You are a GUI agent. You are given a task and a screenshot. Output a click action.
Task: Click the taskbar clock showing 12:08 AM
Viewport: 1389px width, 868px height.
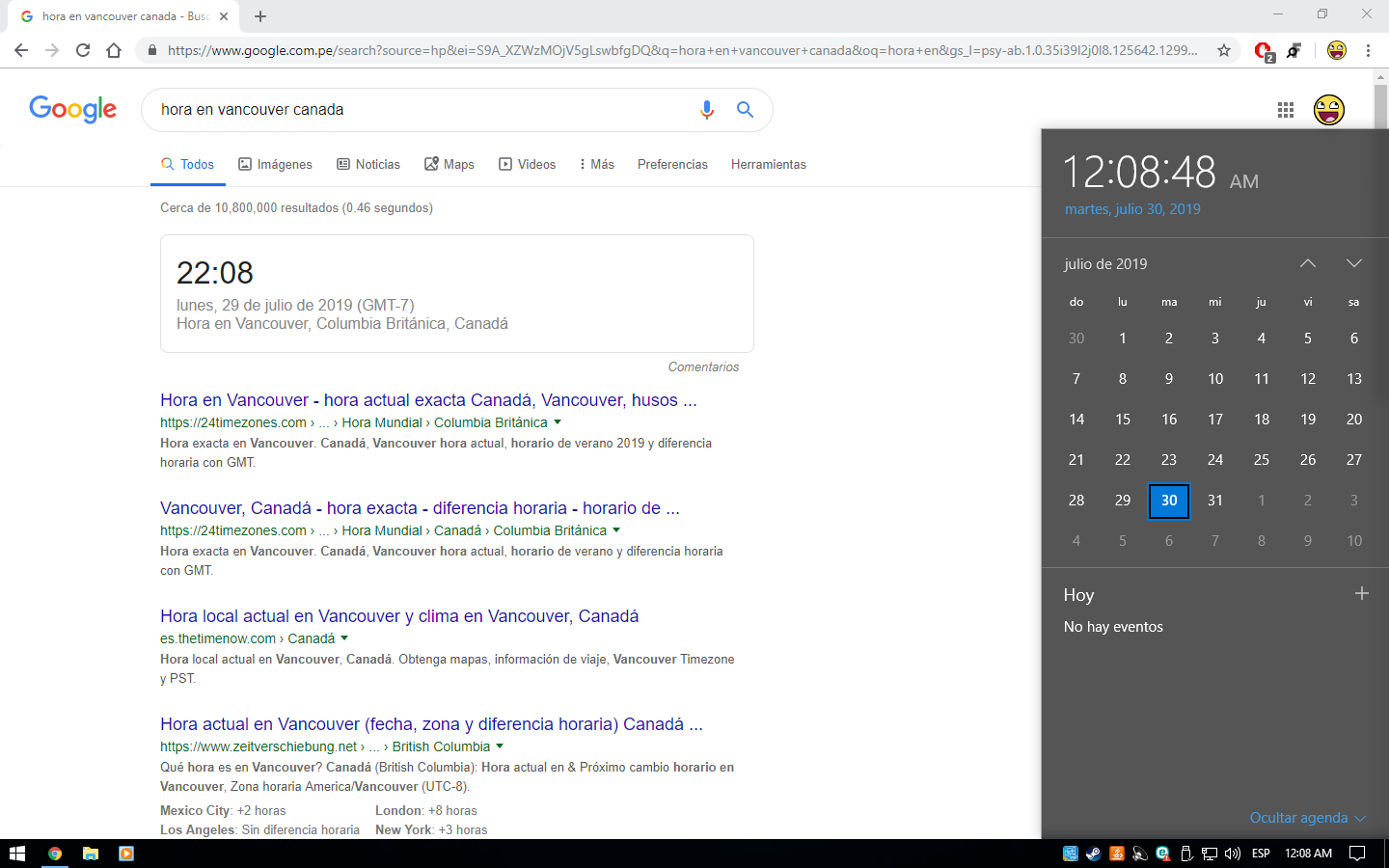click(1308, 854)
